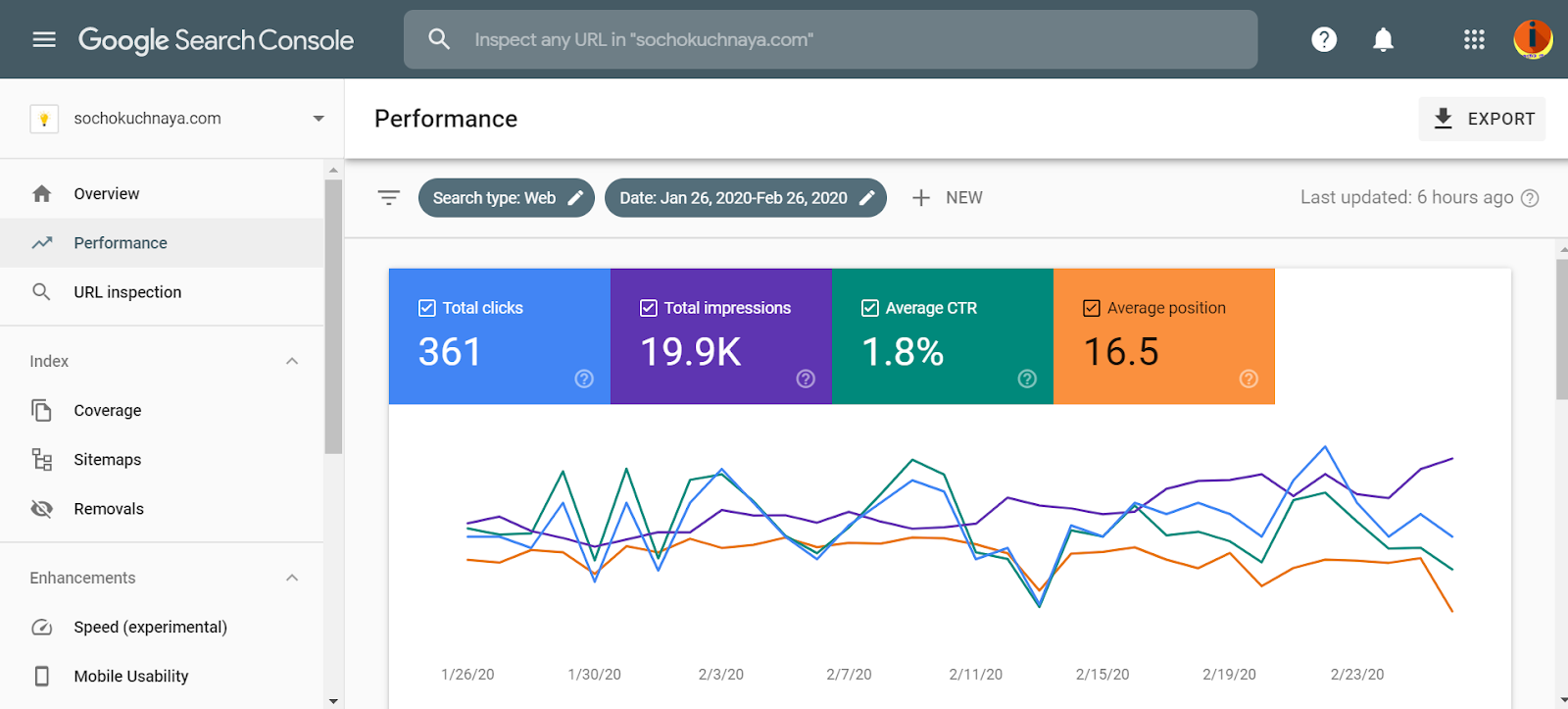
Task: Export the performance data
Action: click(1482, 119)
